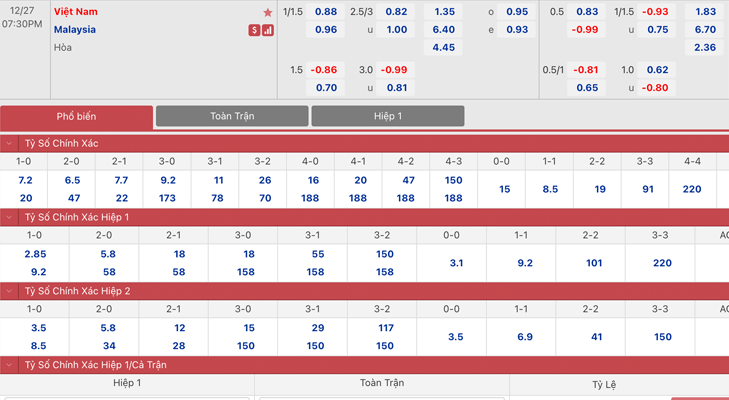Open match statistics bar chart icon

[x=268, y=30]
